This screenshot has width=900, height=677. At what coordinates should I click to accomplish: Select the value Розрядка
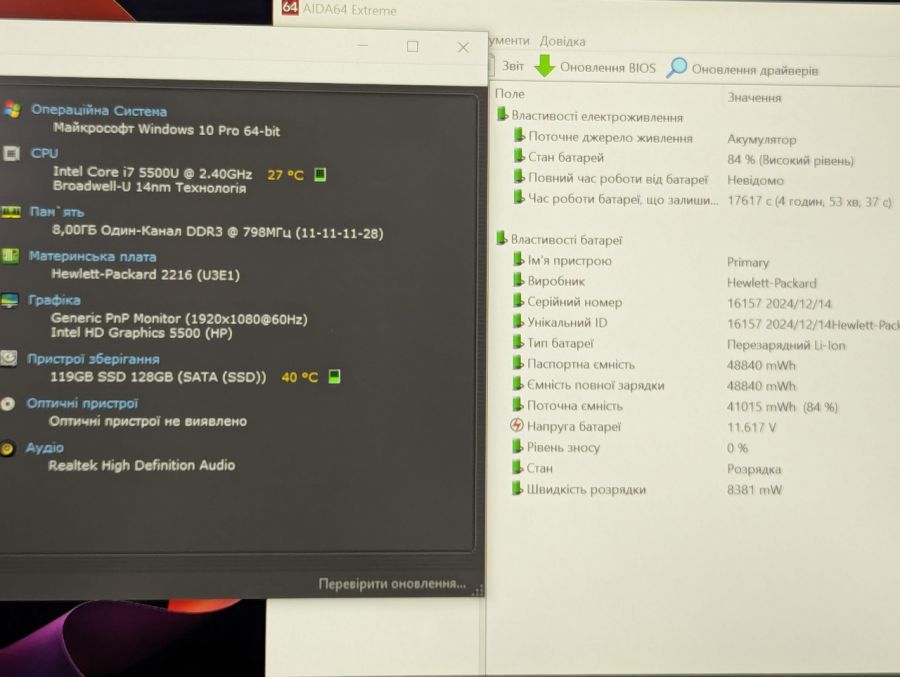pyautogui.click(x=754, y=469)
